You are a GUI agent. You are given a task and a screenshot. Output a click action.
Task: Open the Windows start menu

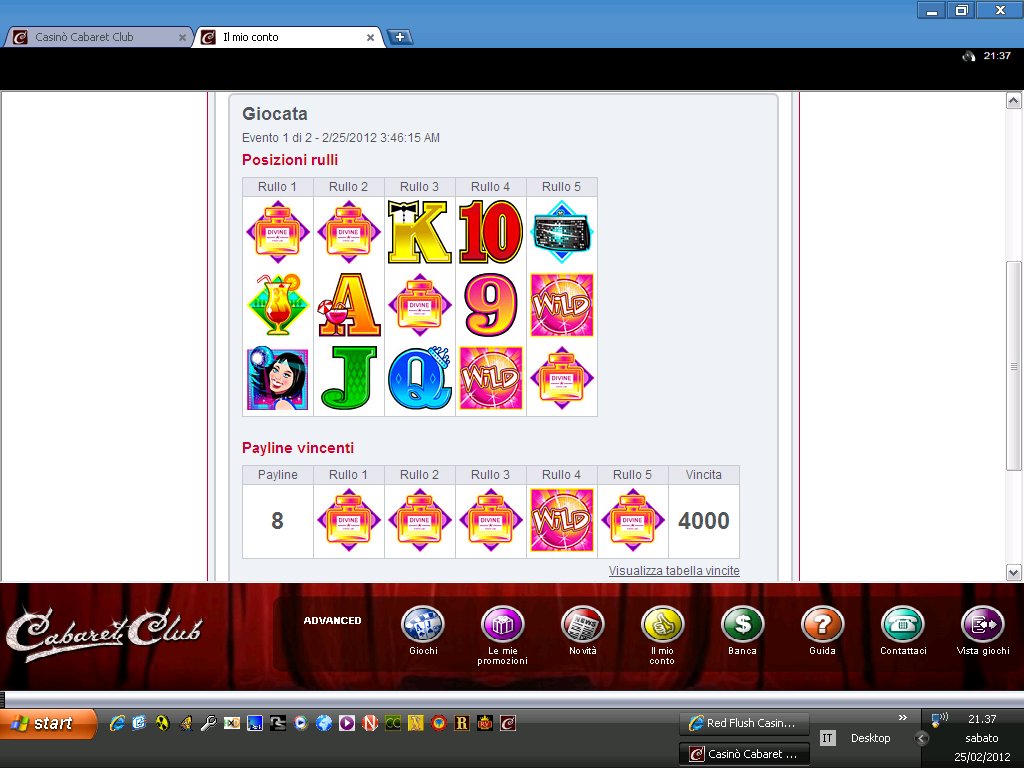click(x=48, y=724)
